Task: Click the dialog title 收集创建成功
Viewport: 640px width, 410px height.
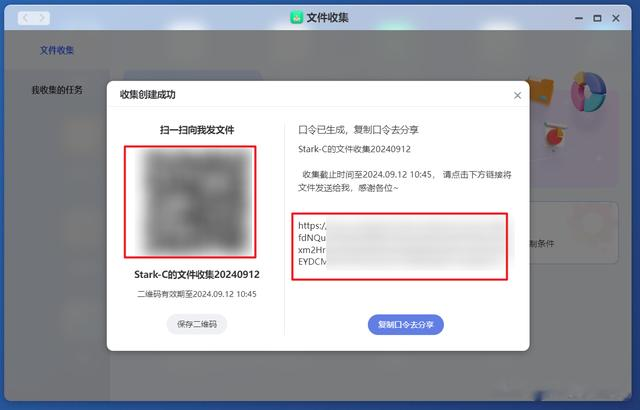Action: [x=147, y=95]
